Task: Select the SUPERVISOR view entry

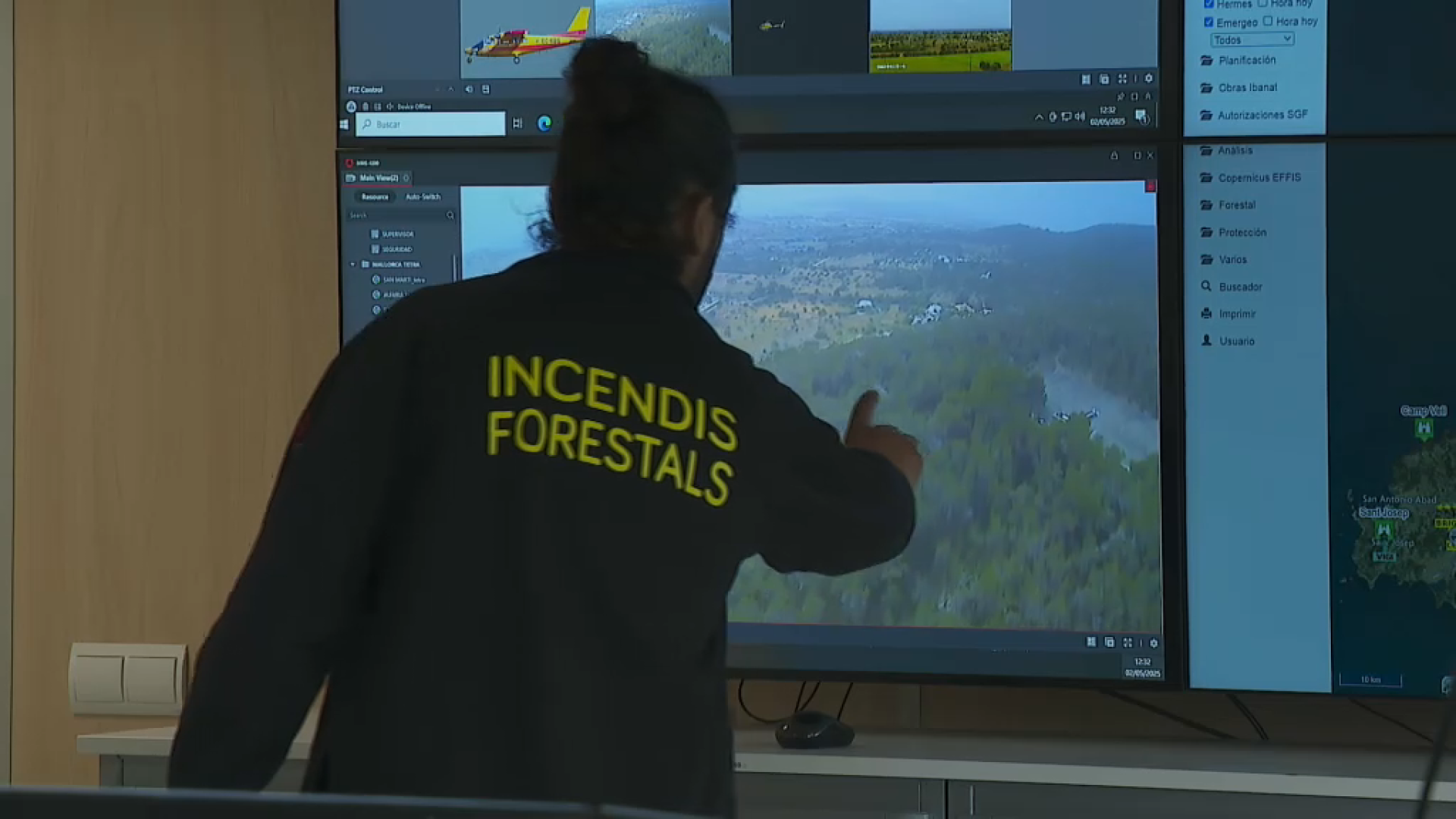Action: (392, 234)
